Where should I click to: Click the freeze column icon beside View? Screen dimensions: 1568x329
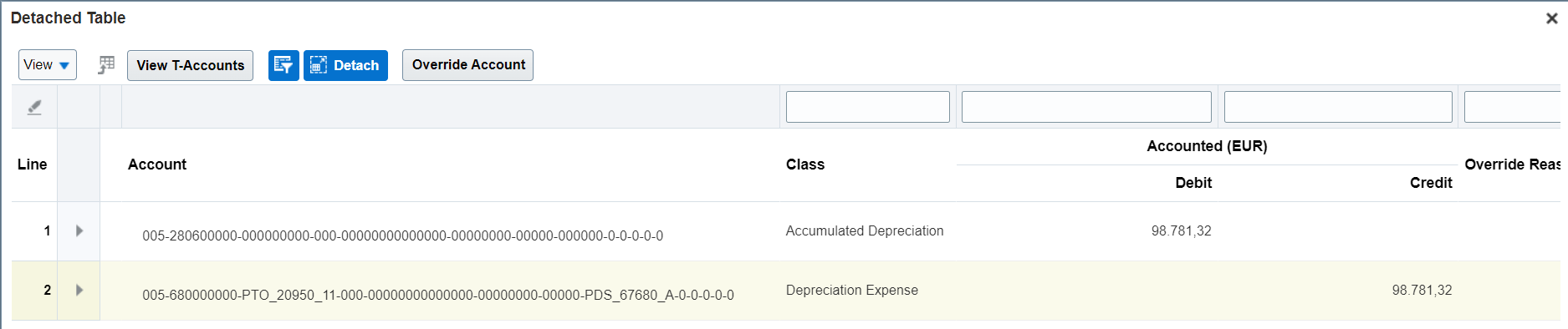[x=106, y=65]
